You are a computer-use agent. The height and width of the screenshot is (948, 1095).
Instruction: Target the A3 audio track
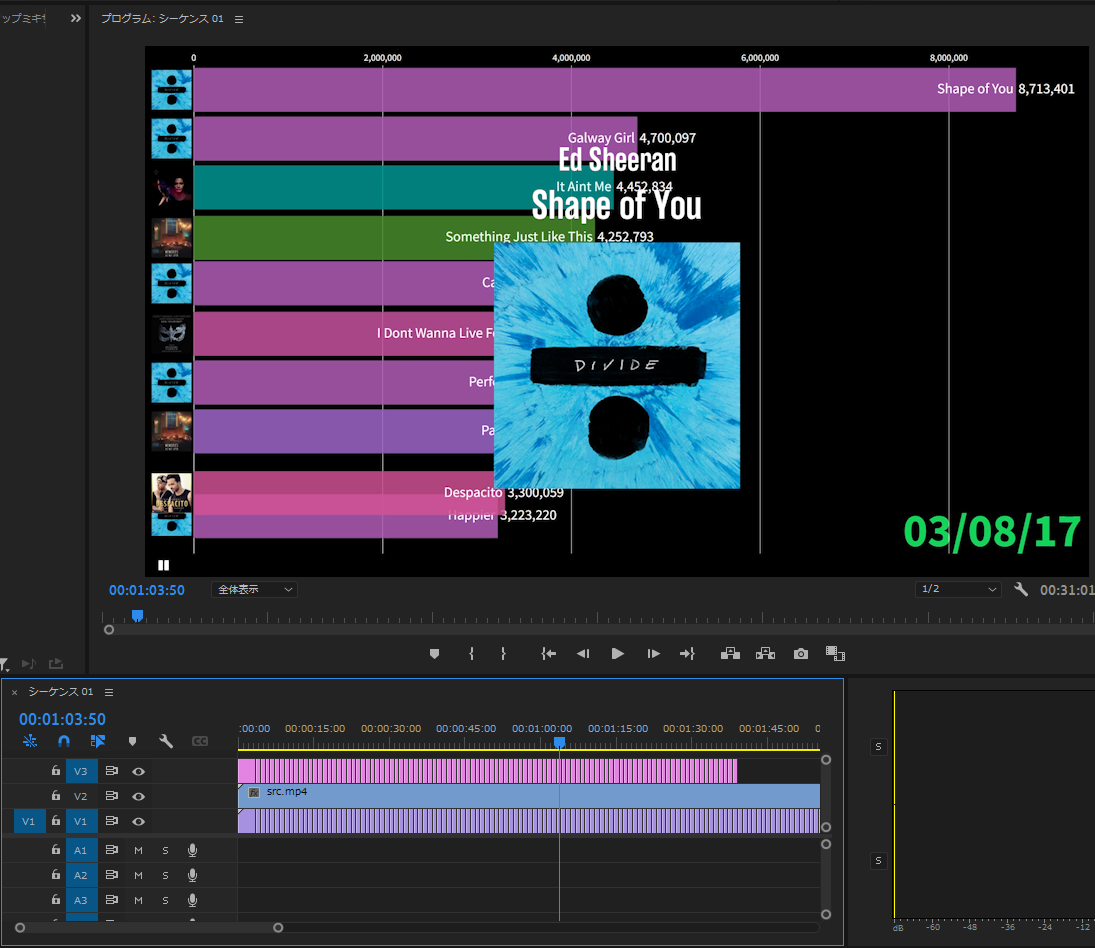click(x=81, y=901)
